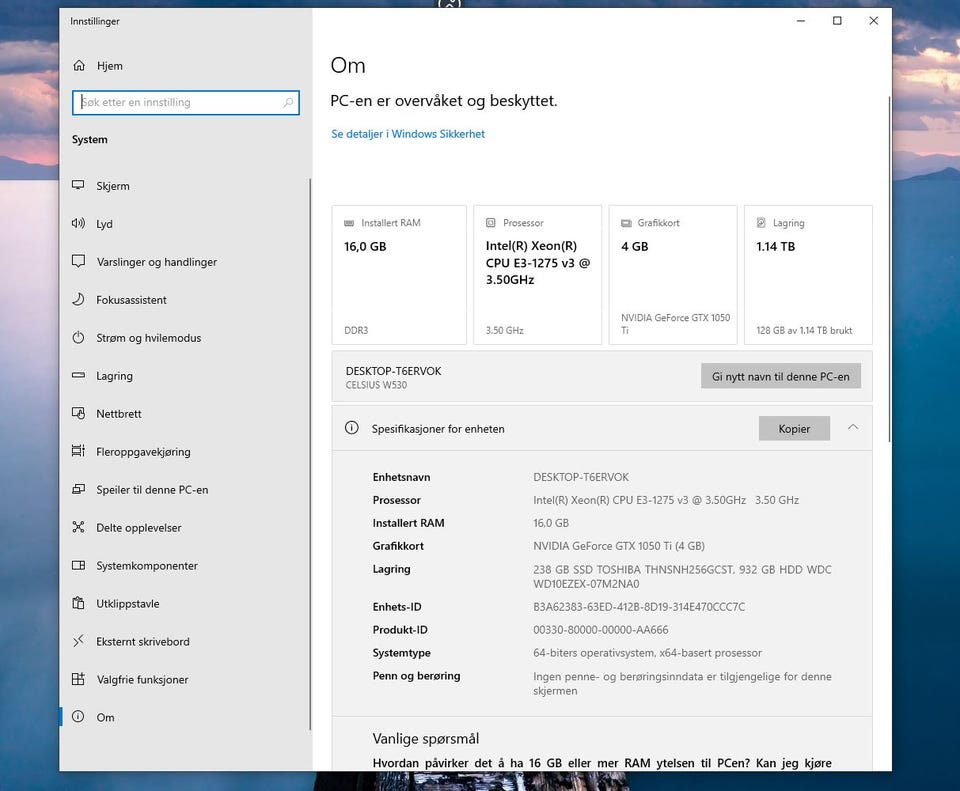This screenshot has width=960, height=791.
Task: Select Systemkomponenter in the sidebar
Action: [x=146, y=566]
